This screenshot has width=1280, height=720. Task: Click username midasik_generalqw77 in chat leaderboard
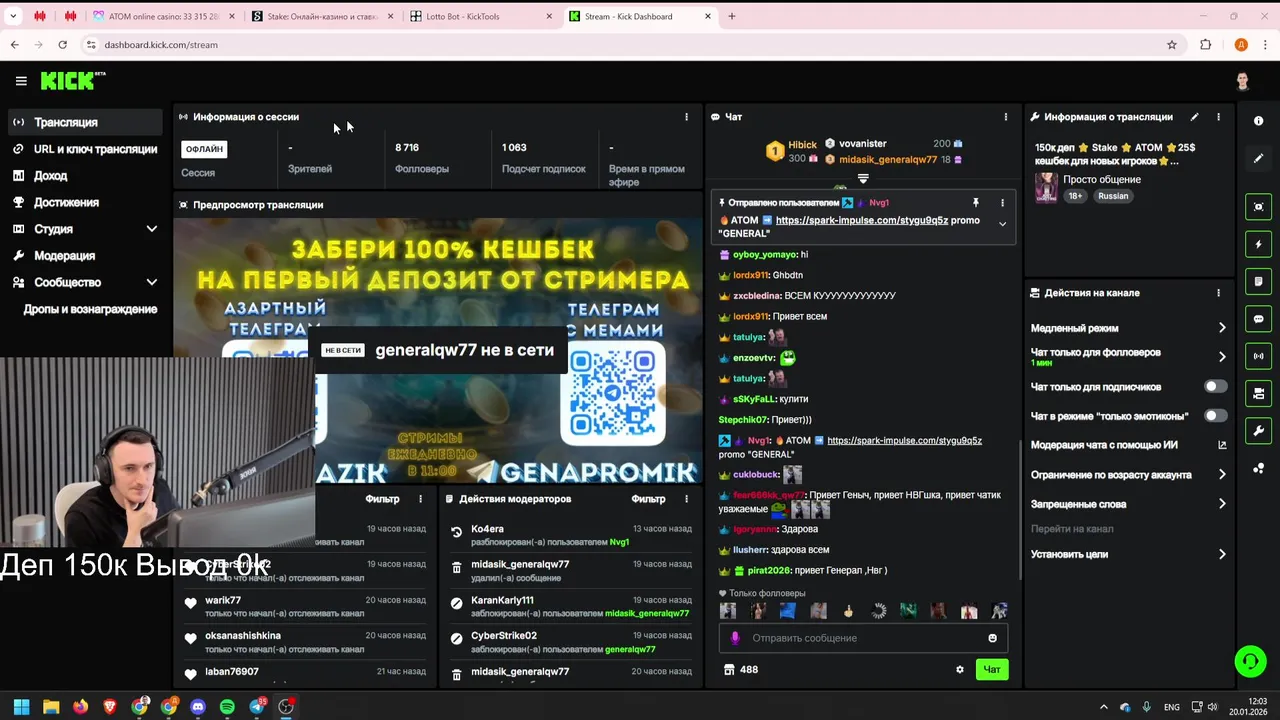(888, 160)
